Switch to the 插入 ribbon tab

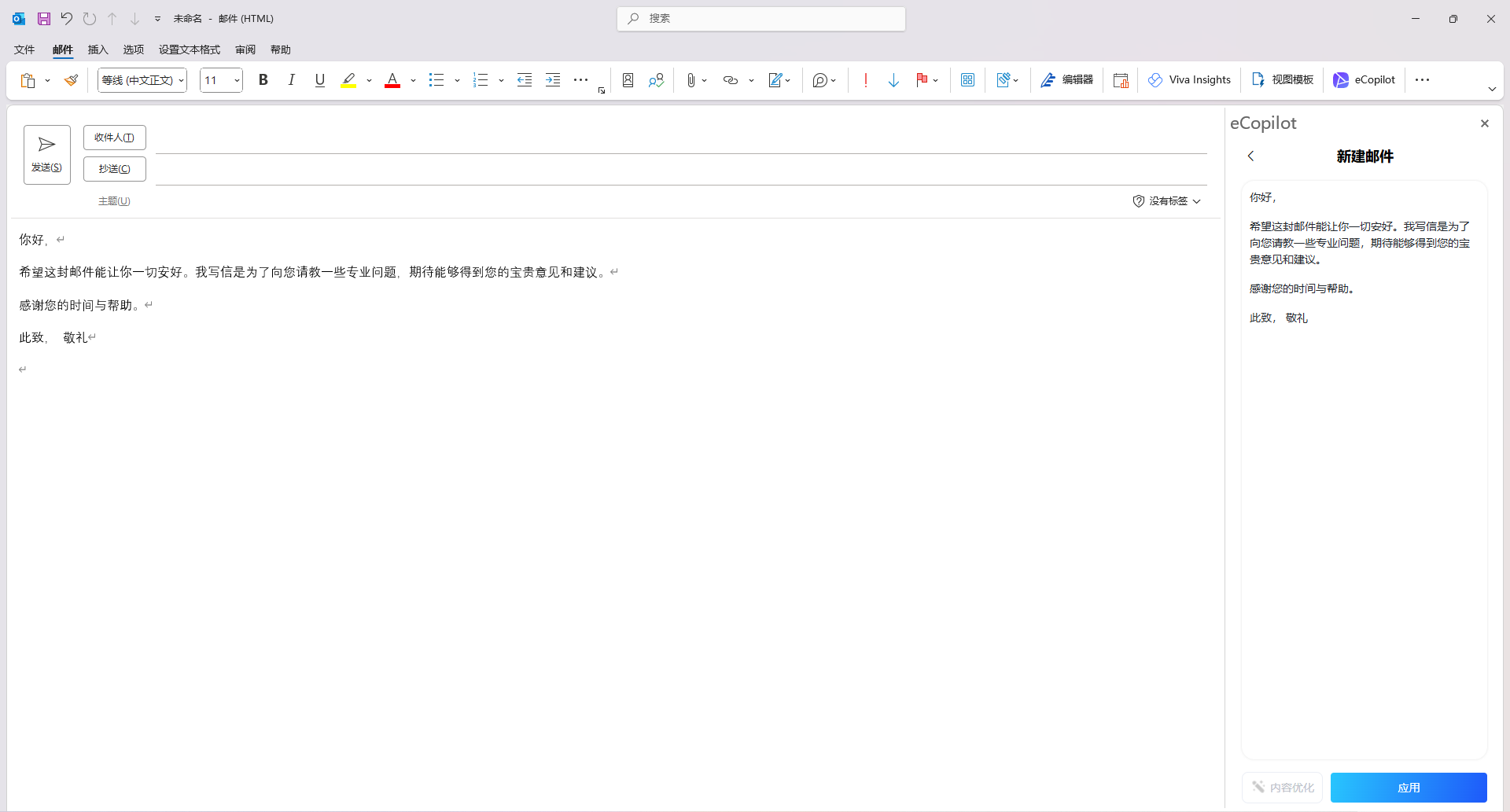[98, 49]
